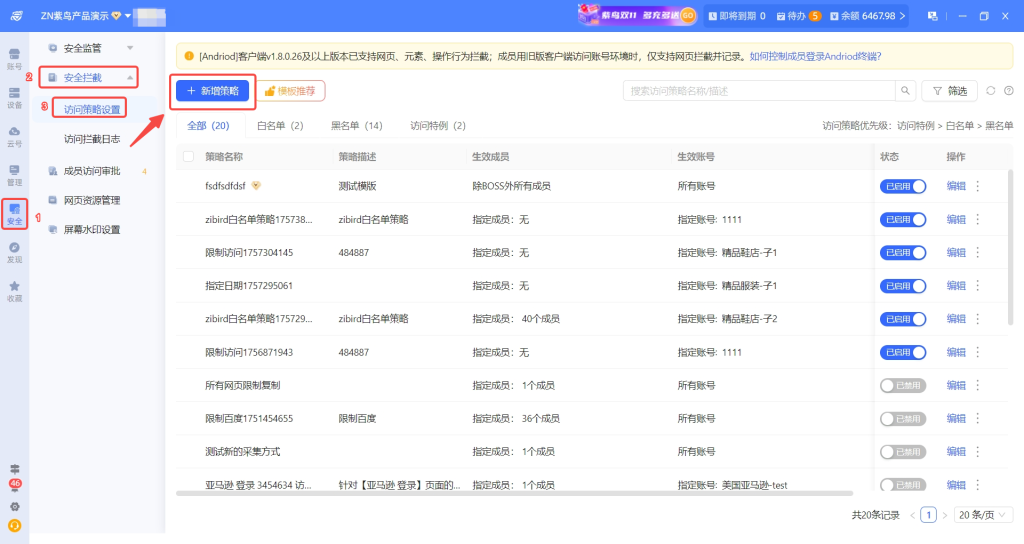The image size is (1024, 544).
Task: Go to the 发现 (Discover) sidebar icon
Action: click(x=14, y=251)
